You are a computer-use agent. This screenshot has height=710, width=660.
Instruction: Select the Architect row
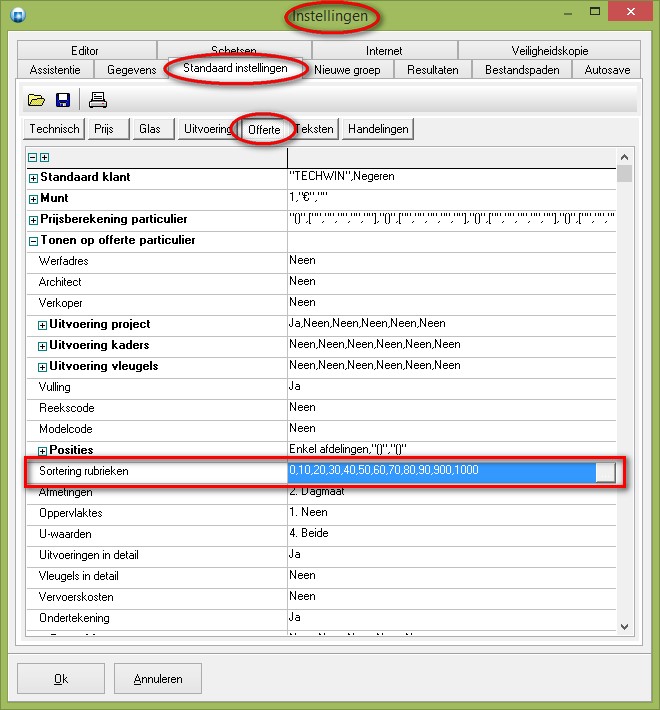(x=321, y=282)
